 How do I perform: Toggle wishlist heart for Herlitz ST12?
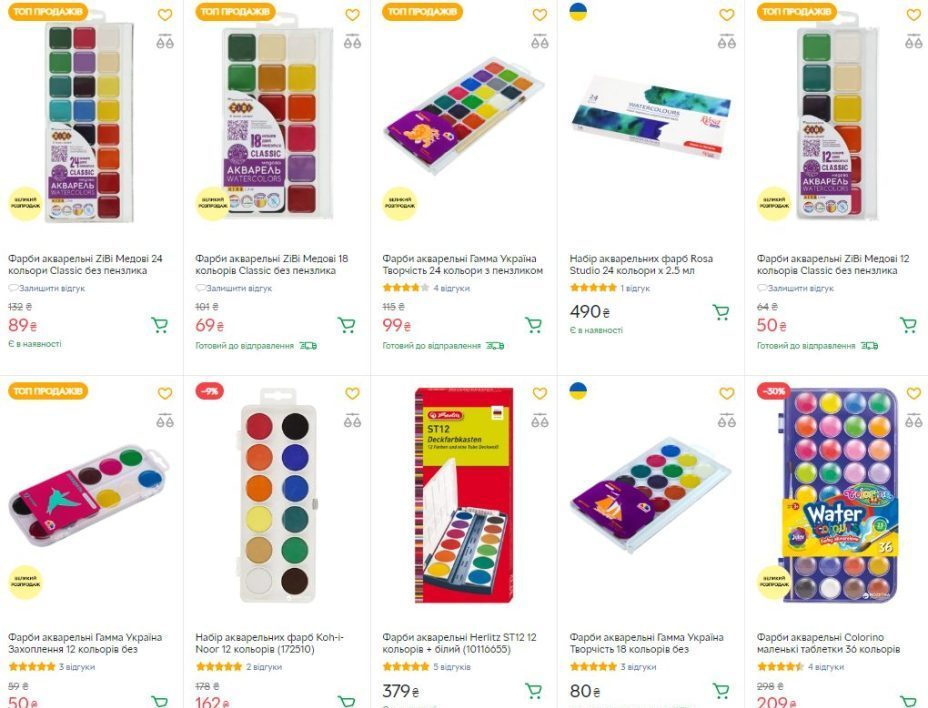point(540,394)
